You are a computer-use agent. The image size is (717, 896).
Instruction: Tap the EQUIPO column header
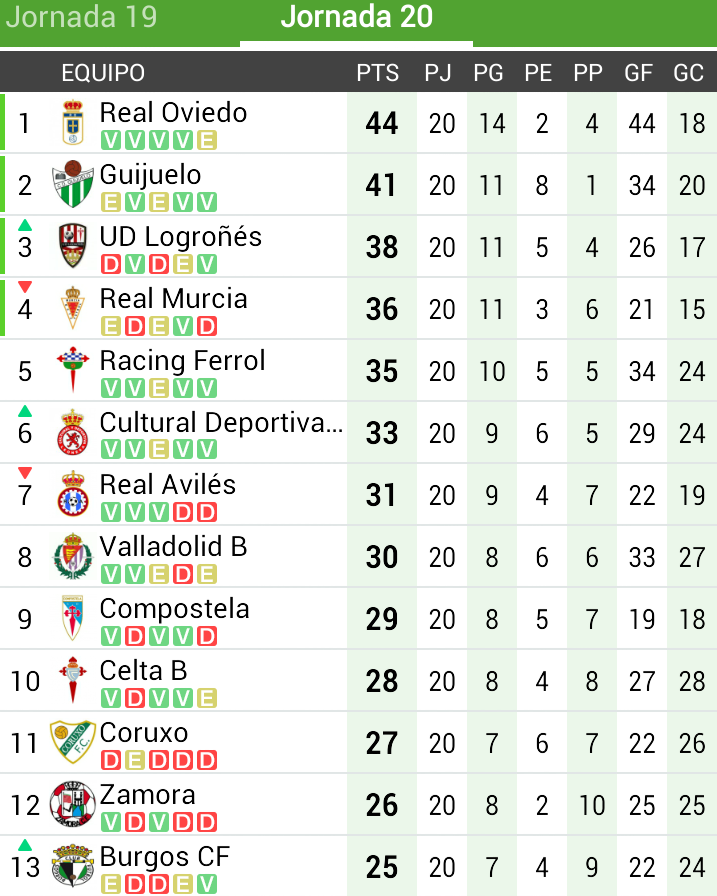click(103, 73)
